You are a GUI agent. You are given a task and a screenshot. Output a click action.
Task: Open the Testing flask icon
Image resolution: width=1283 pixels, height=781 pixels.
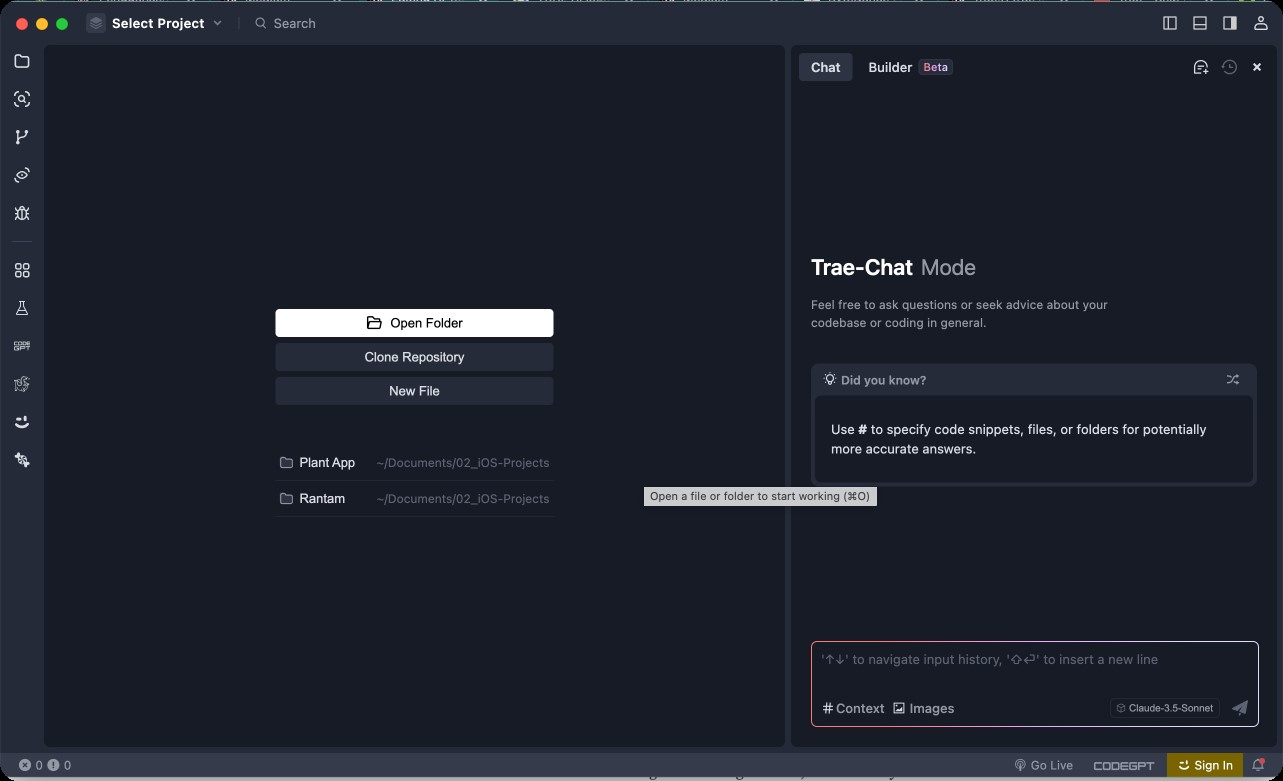[x=22, y=309]
